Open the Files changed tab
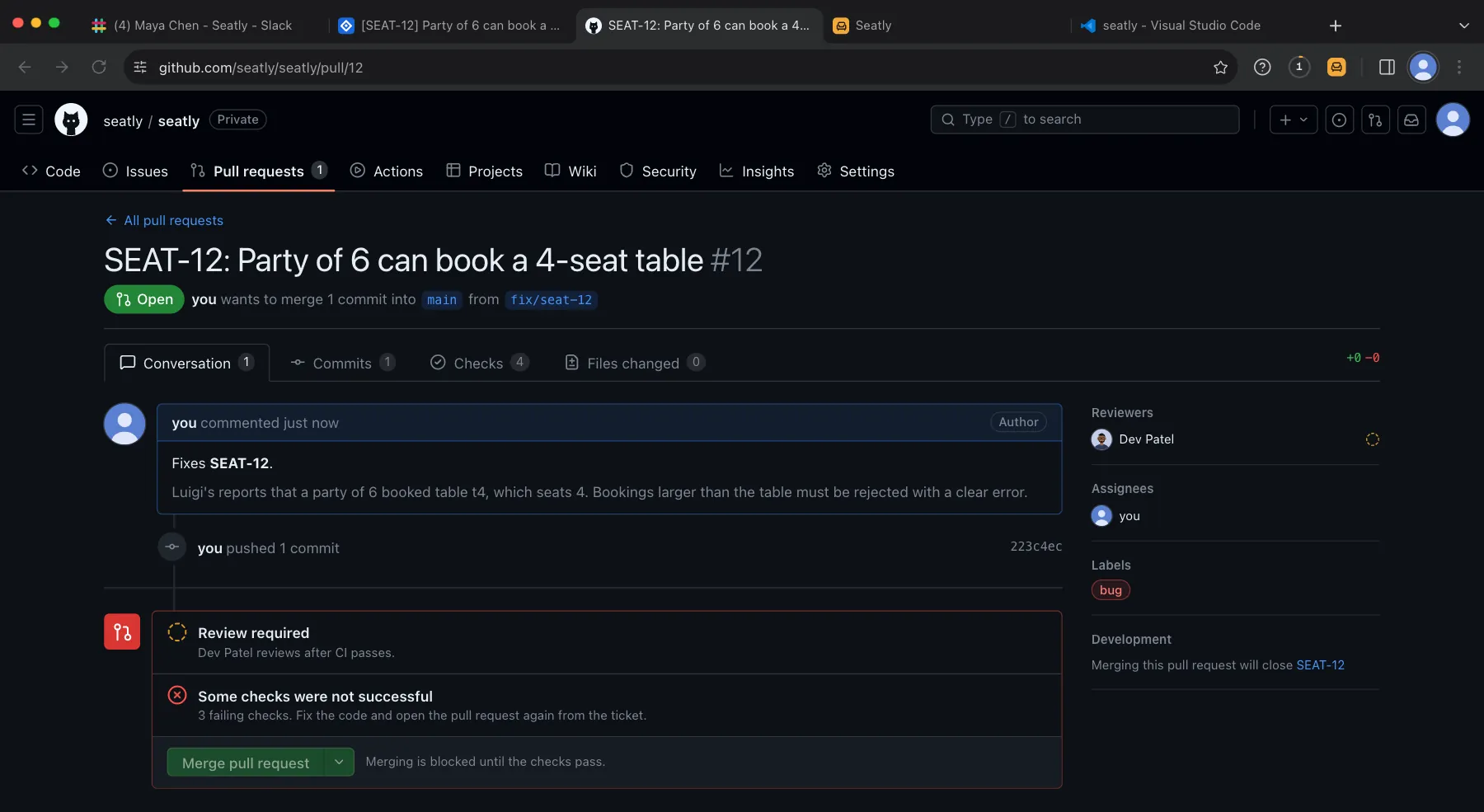Viewport: 1484px width, 812px height. tap(635, 363)
